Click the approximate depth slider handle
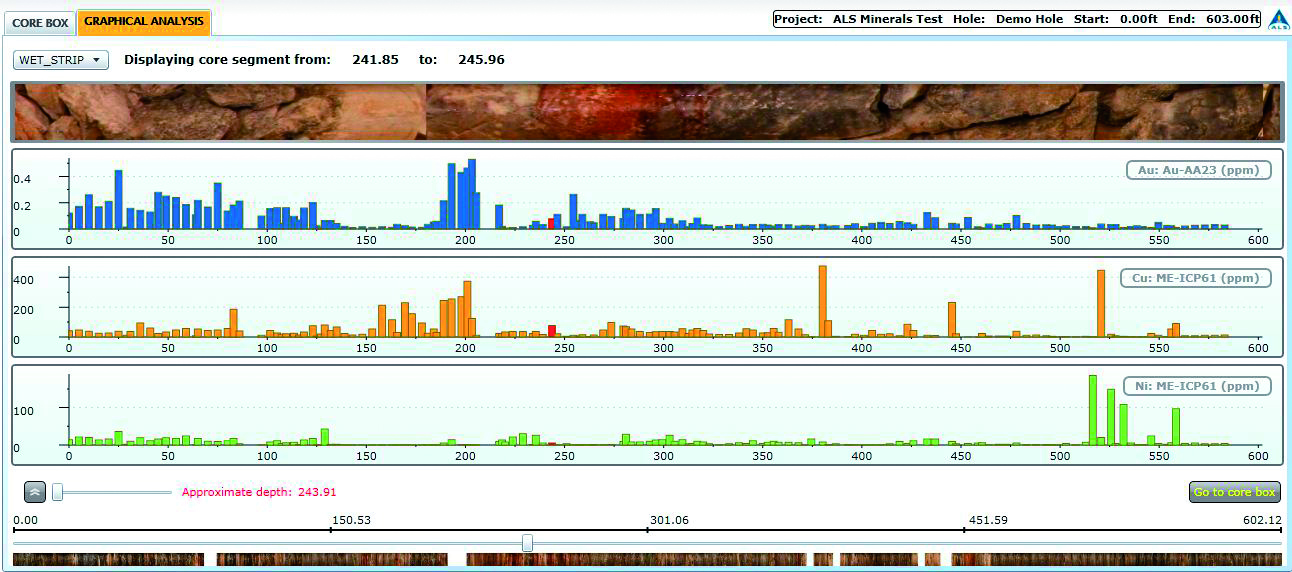Viewport: 1292px width, 572px height. tap(58, 492)
